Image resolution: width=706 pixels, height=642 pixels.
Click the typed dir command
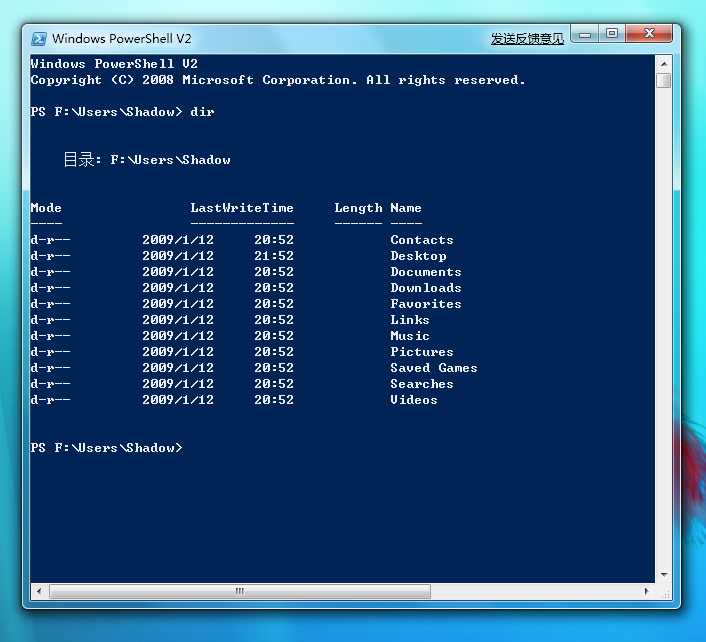click(x=202, y=112)
